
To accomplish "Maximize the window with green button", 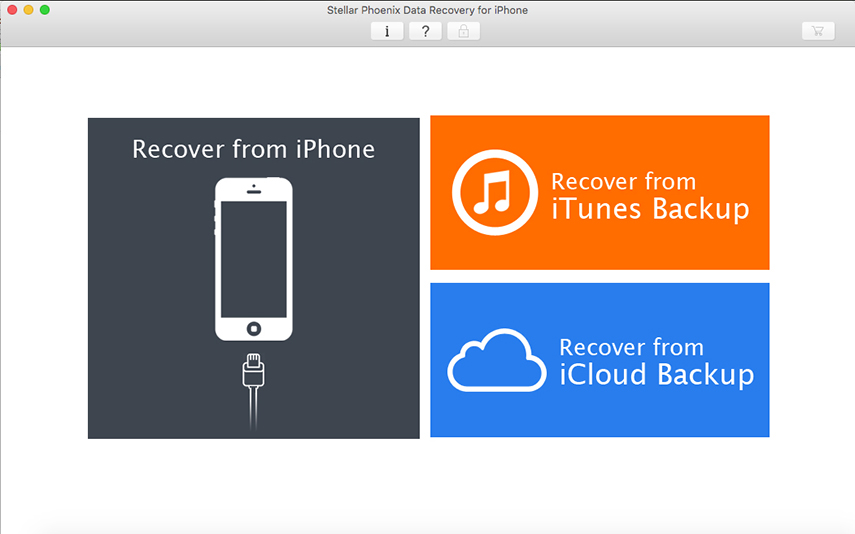I will 45,10.
